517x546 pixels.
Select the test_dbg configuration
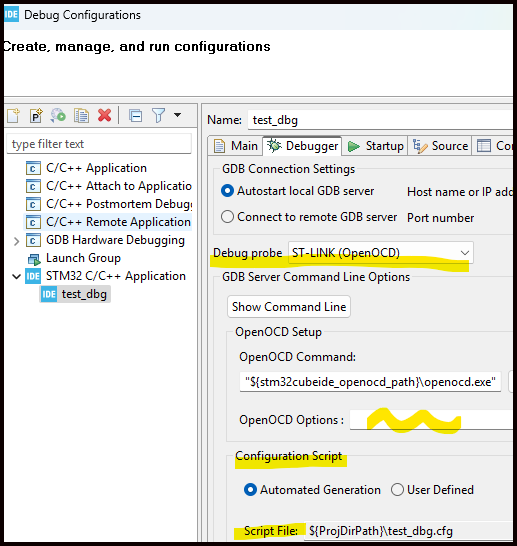tap(84, 294)
